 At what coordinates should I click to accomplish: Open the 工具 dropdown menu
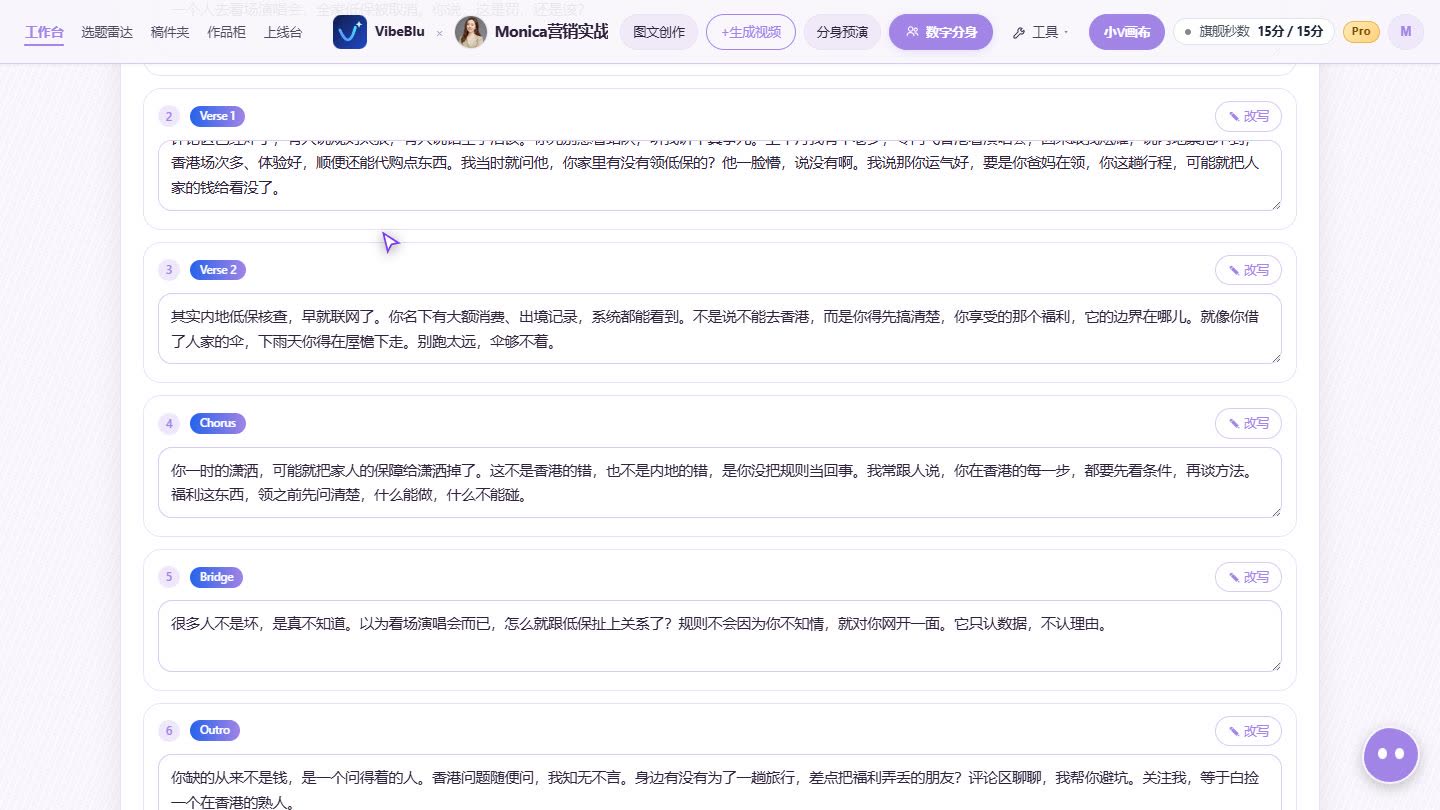pyautogui.click(x=1040, y=32)
